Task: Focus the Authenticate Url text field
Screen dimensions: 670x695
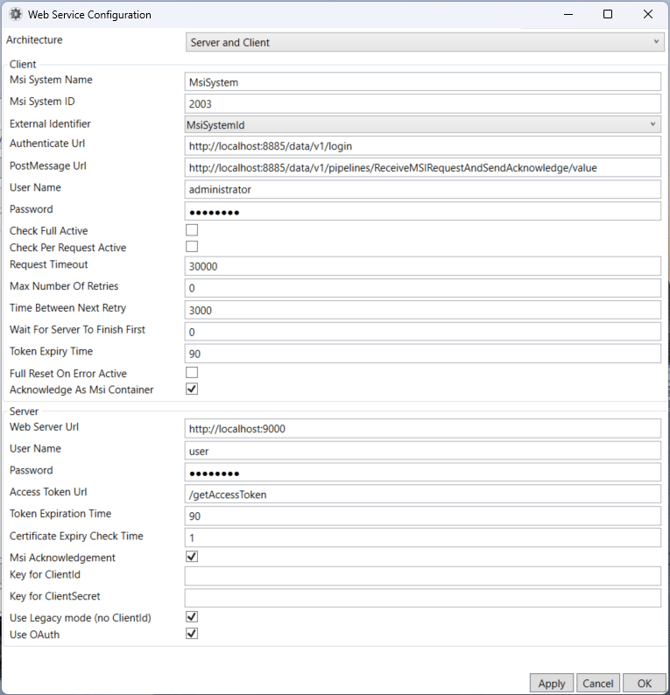Action: [423, 146]
